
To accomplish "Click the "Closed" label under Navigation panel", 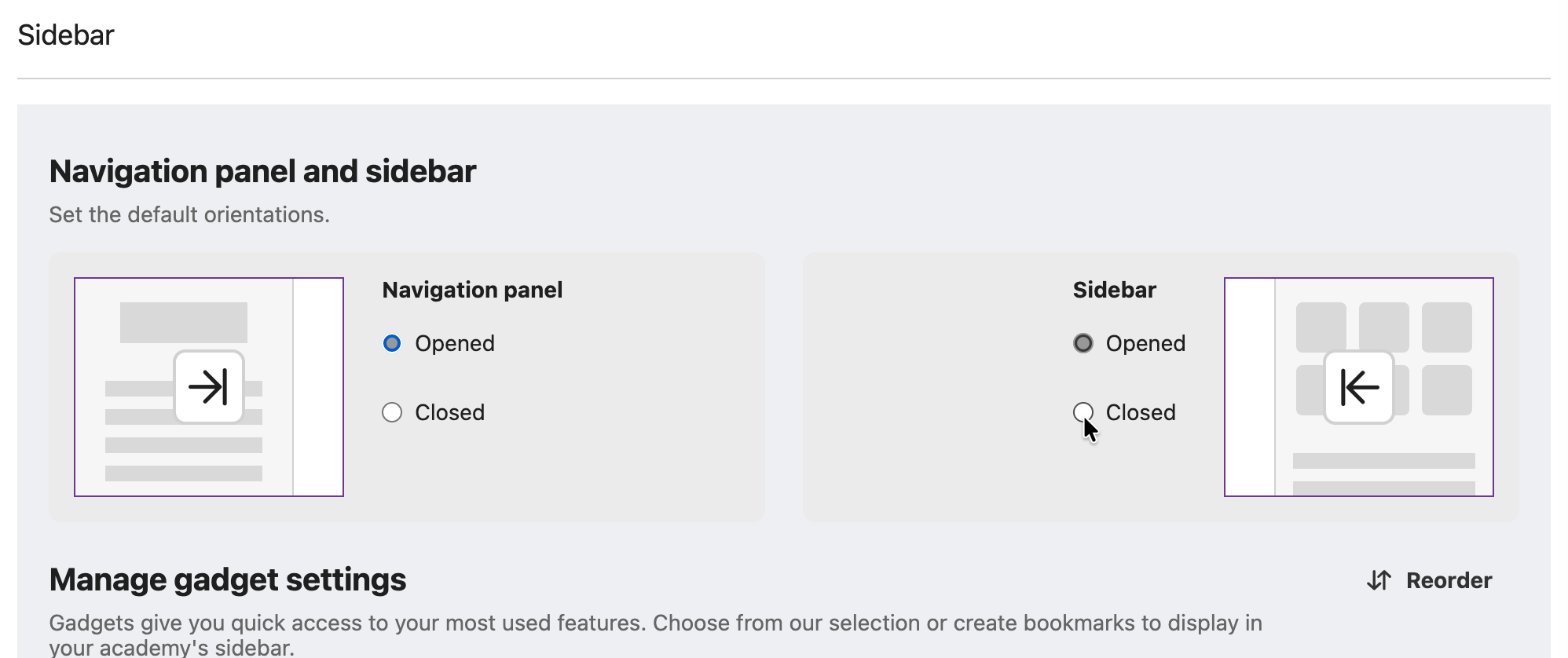I will click(449, 412).
